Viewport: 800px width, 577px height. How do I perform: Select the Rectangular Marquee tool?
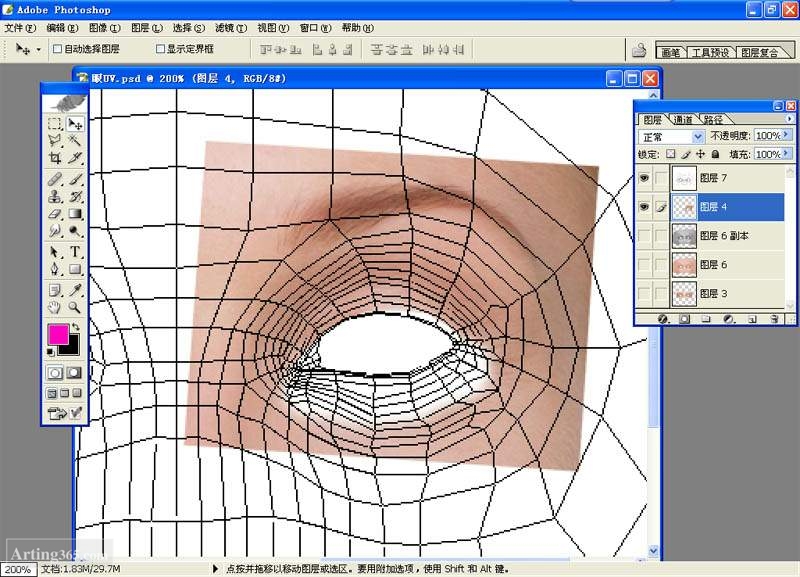click(x=55, y=124)
